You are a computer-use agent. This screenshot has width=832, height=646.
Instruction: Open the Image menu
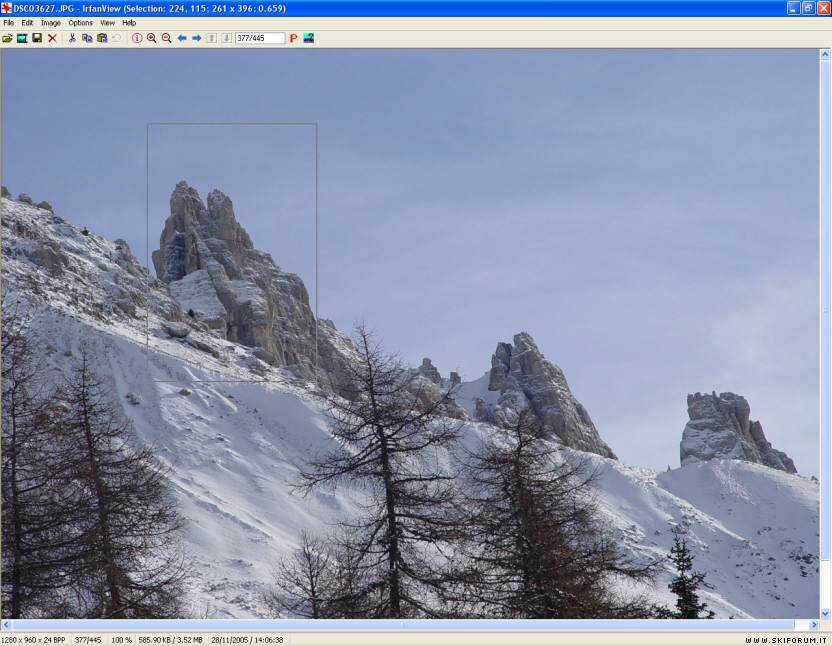point(51,23)
